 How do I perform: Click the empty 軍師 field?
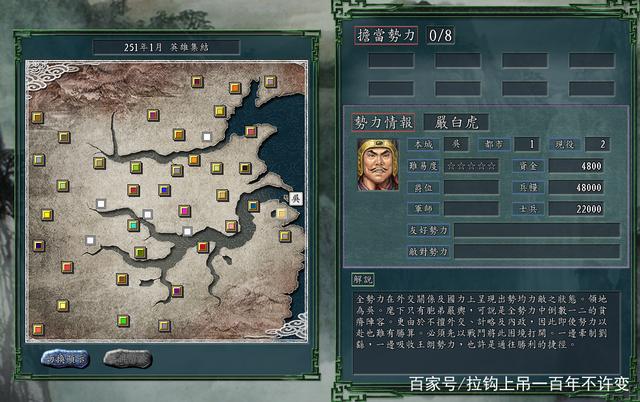pyautogui.click(x=471, y=209)
